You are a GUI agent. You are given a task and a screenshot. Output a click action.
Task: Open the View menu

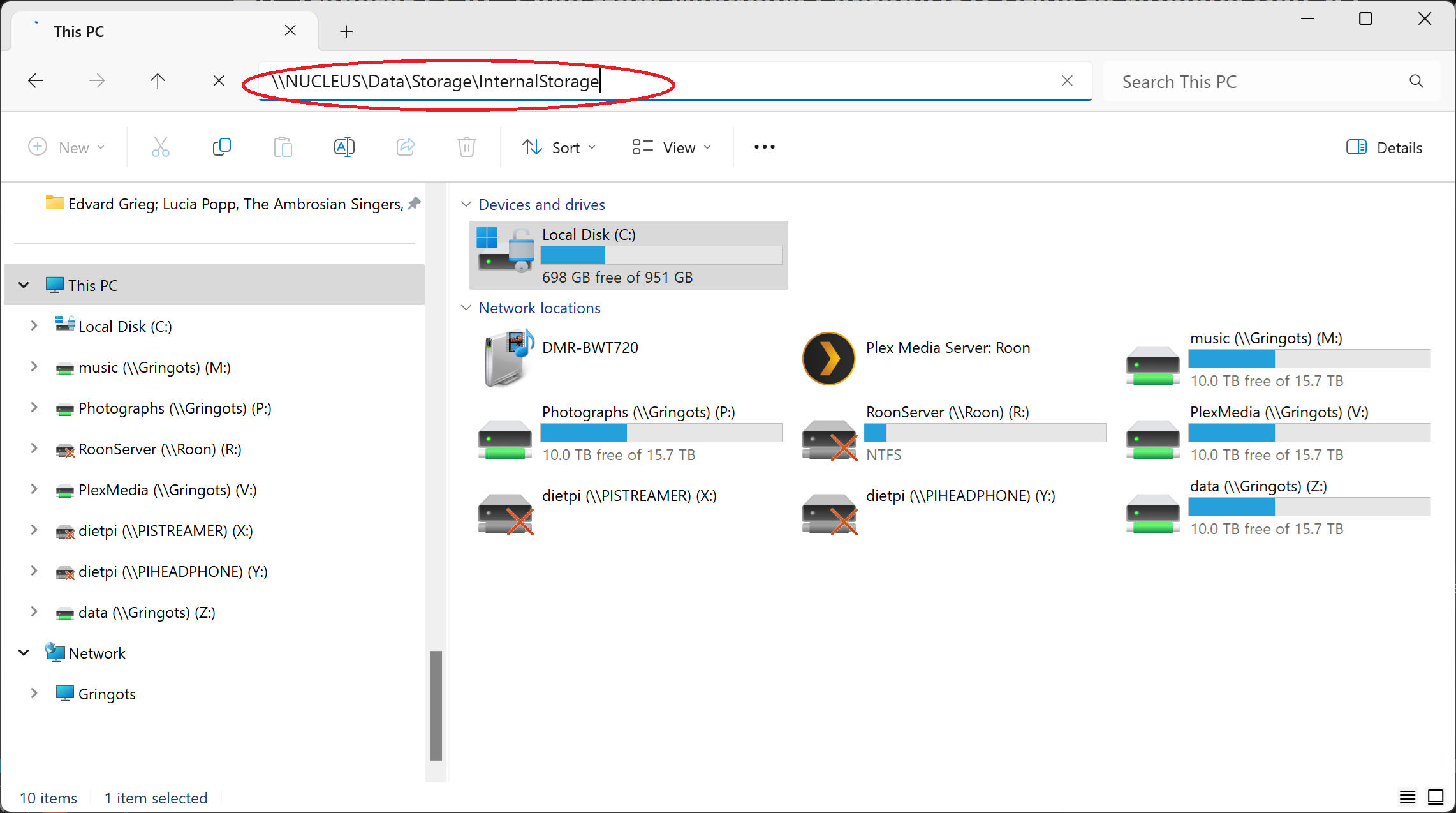(672, 147)
